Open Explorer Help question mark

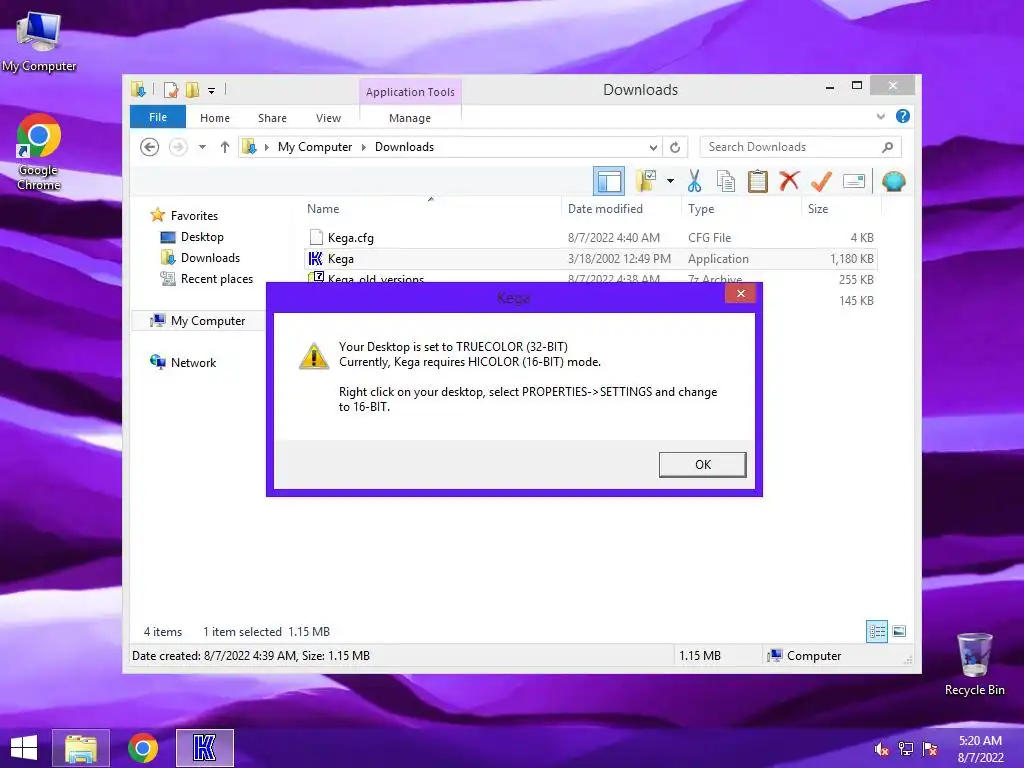point(903,116)
